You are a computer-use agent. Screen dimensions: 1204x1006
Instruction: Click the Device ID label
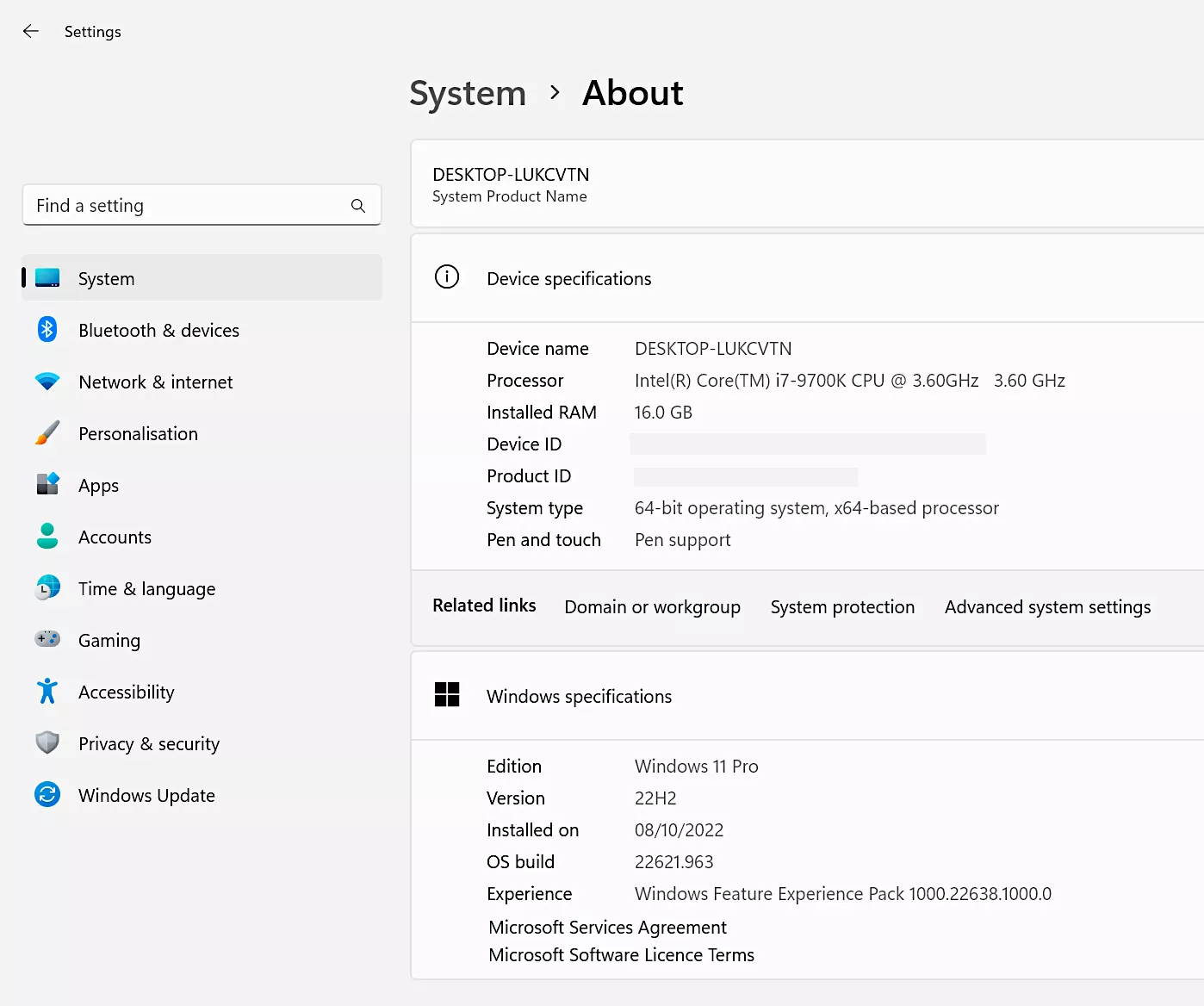[524, 444]
